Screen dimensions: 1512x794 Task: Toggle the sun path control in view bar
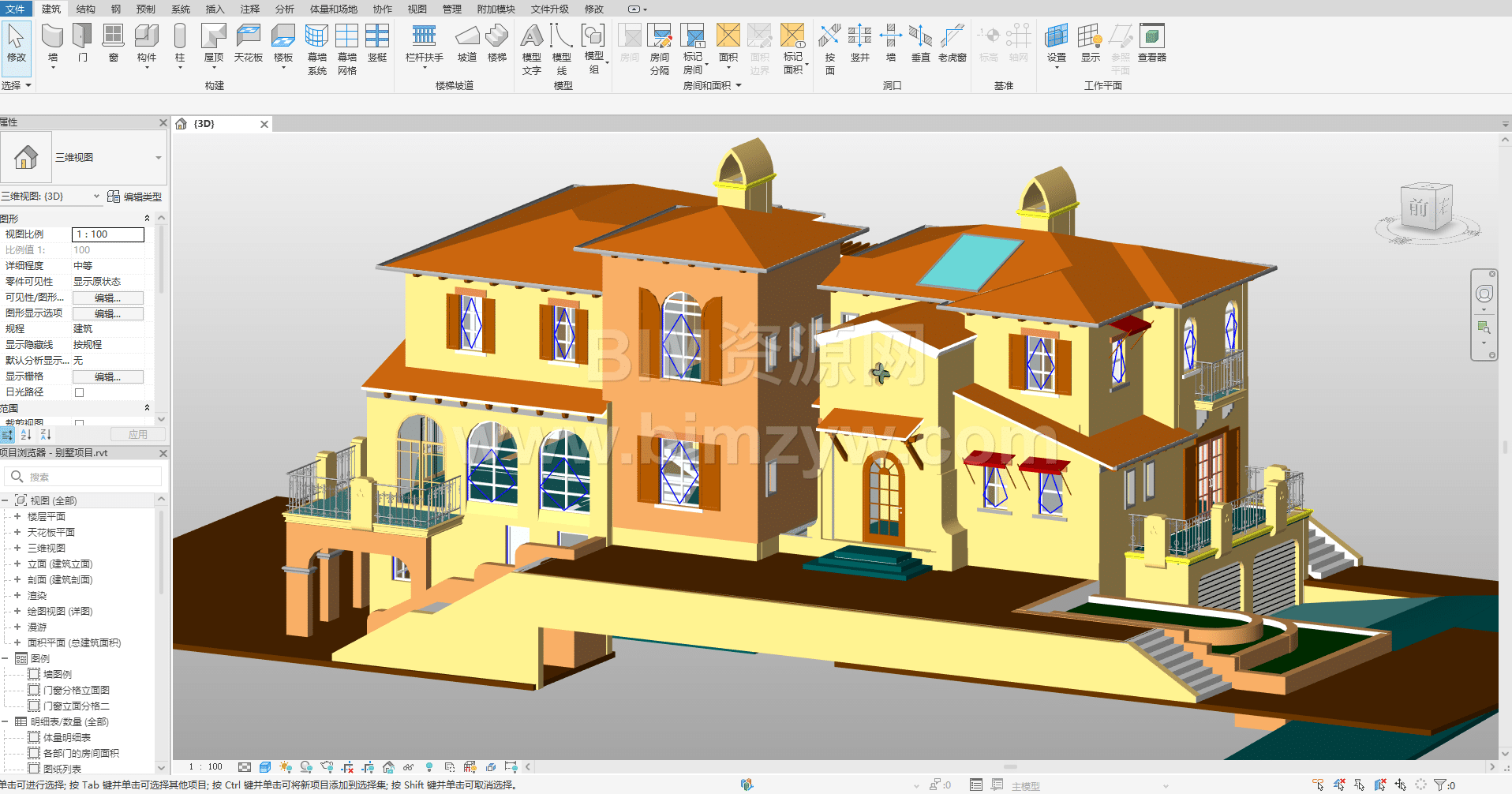pos(285,767)
